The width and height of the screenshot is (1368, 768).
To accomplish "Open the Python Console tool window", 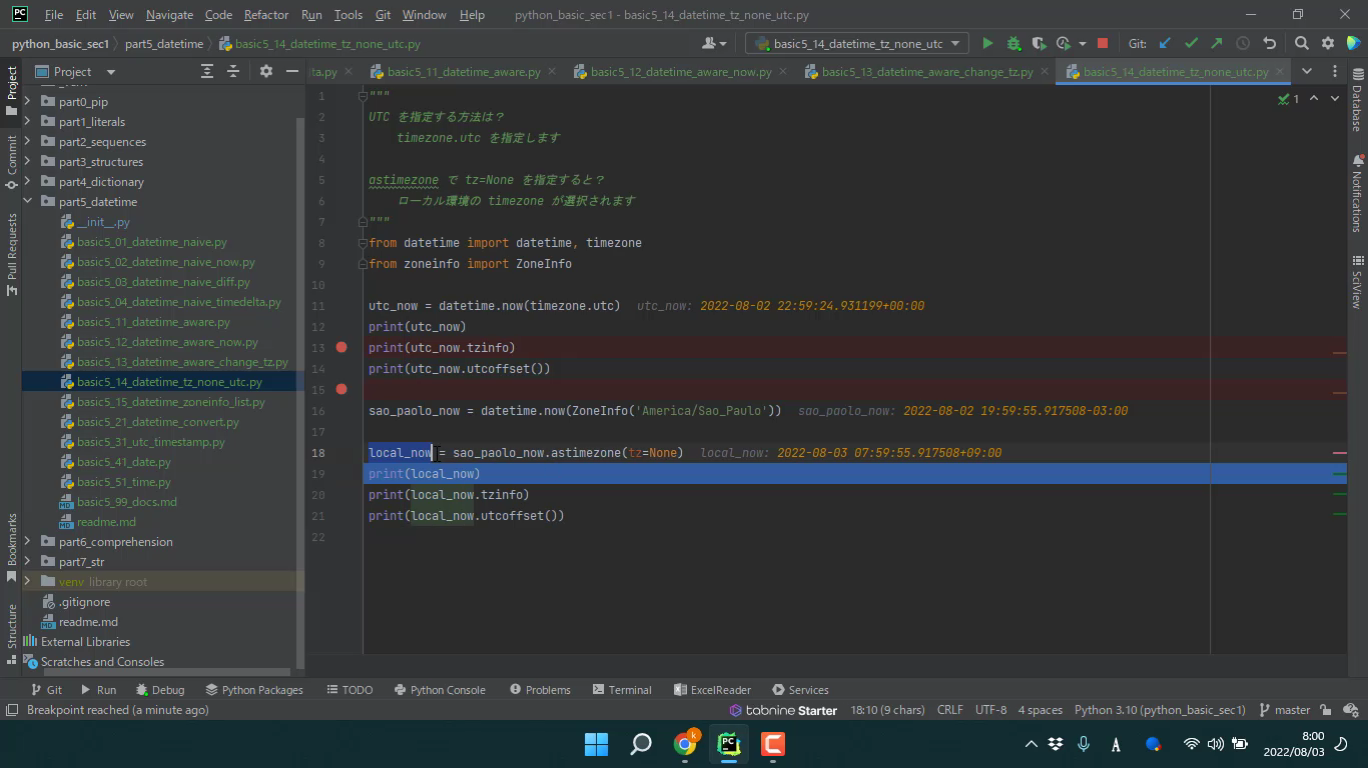I will click(x=440, y=689).
